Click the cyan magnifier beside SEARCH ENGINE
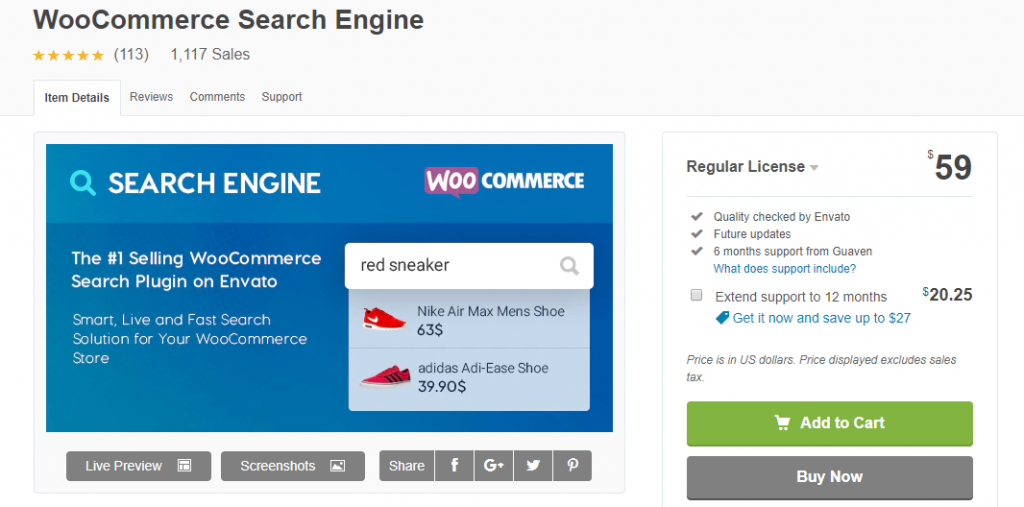Viewport: 1024px width, 507px height. [83, 183]
